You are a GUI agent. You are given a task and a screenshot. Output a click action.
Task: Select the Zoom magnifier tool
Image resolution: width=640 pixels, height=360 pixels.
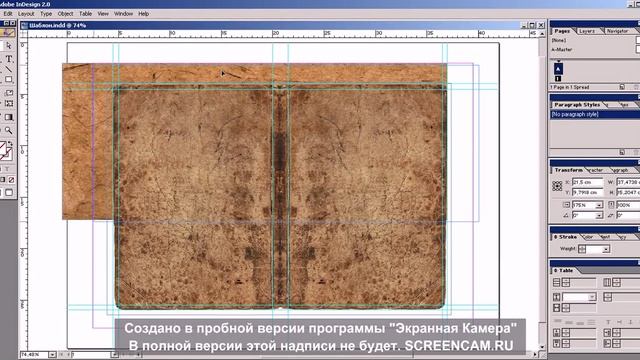9,131
